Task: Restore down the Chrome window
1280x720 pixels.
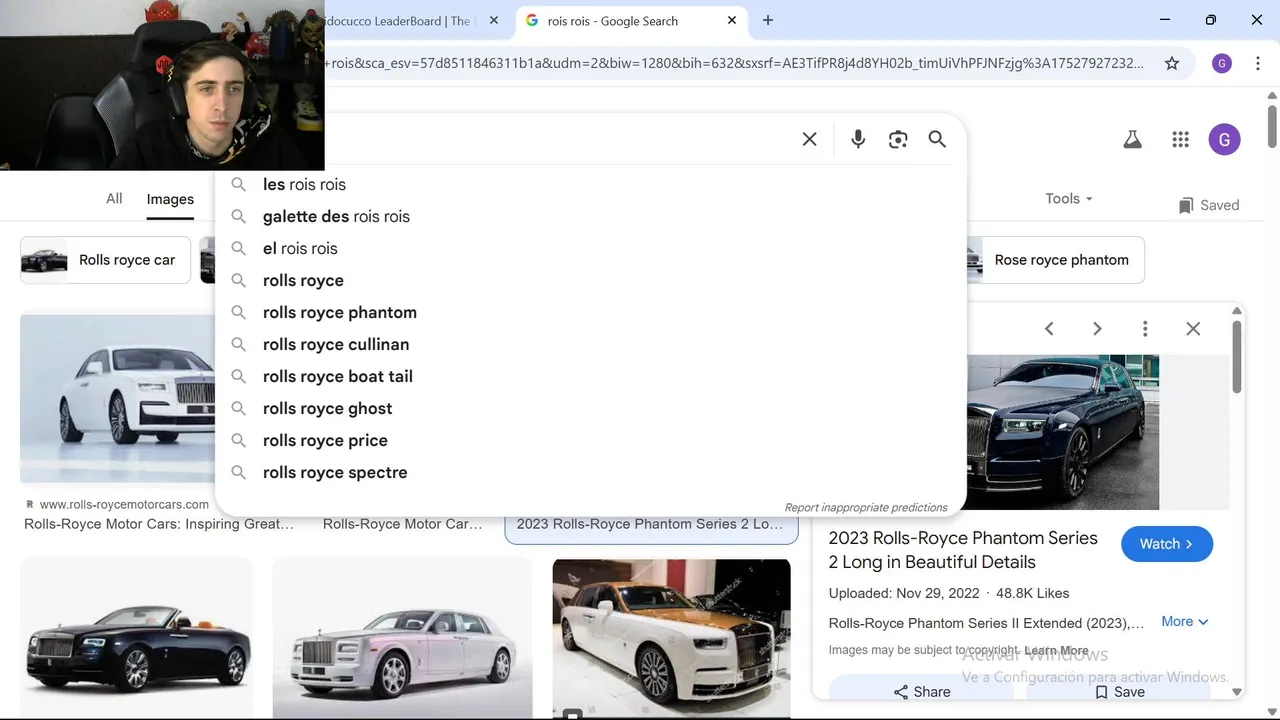Action: coord(1211,20)
